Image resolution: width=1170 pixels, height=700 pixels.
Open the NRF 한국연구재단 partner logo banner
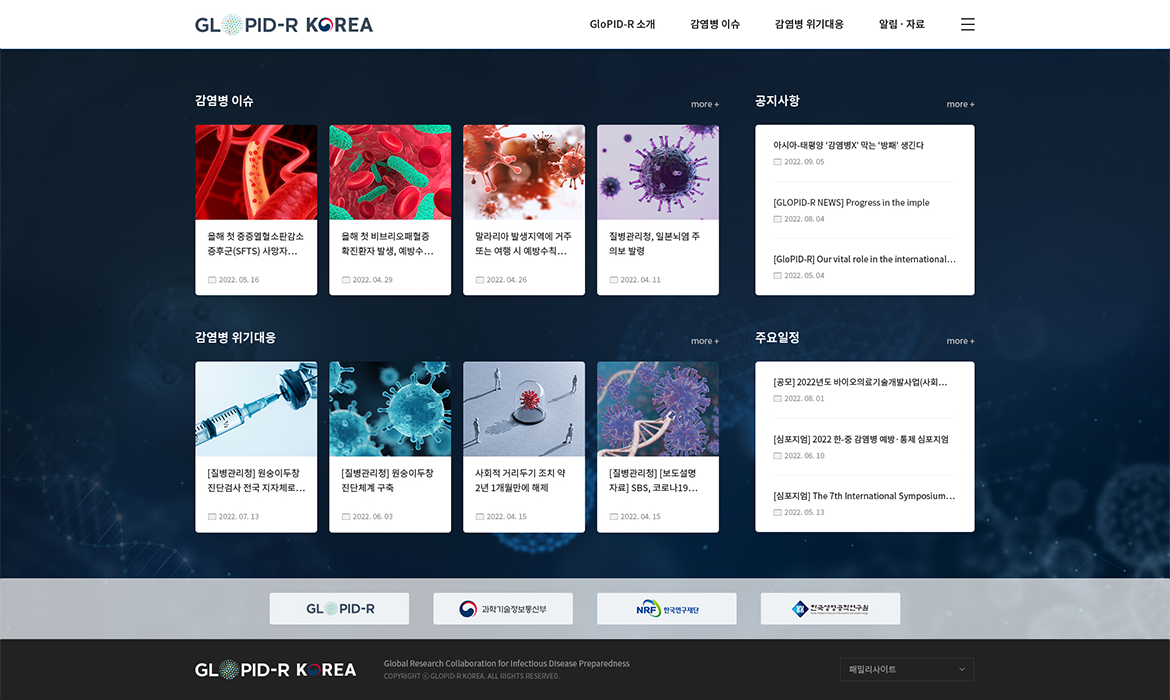(x=666, y=609)
